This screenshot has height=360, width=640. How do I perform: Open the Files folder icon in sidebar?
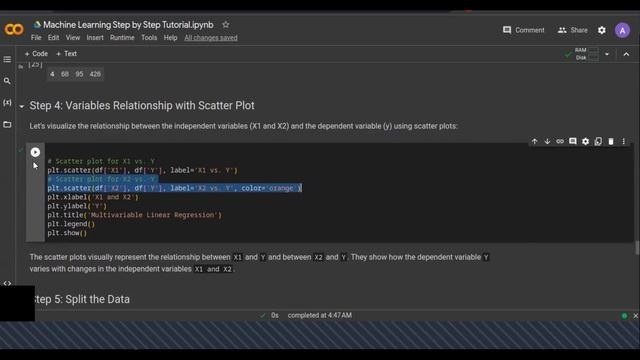coord(7,124)
